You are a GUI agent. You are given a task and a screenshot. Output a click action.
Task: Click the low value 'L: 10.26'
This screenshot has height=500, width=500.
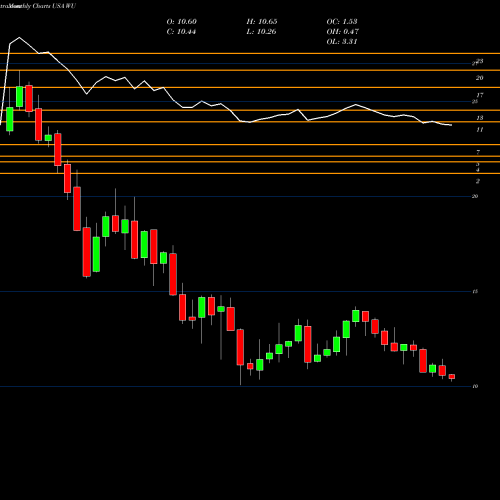click(261, 32)
